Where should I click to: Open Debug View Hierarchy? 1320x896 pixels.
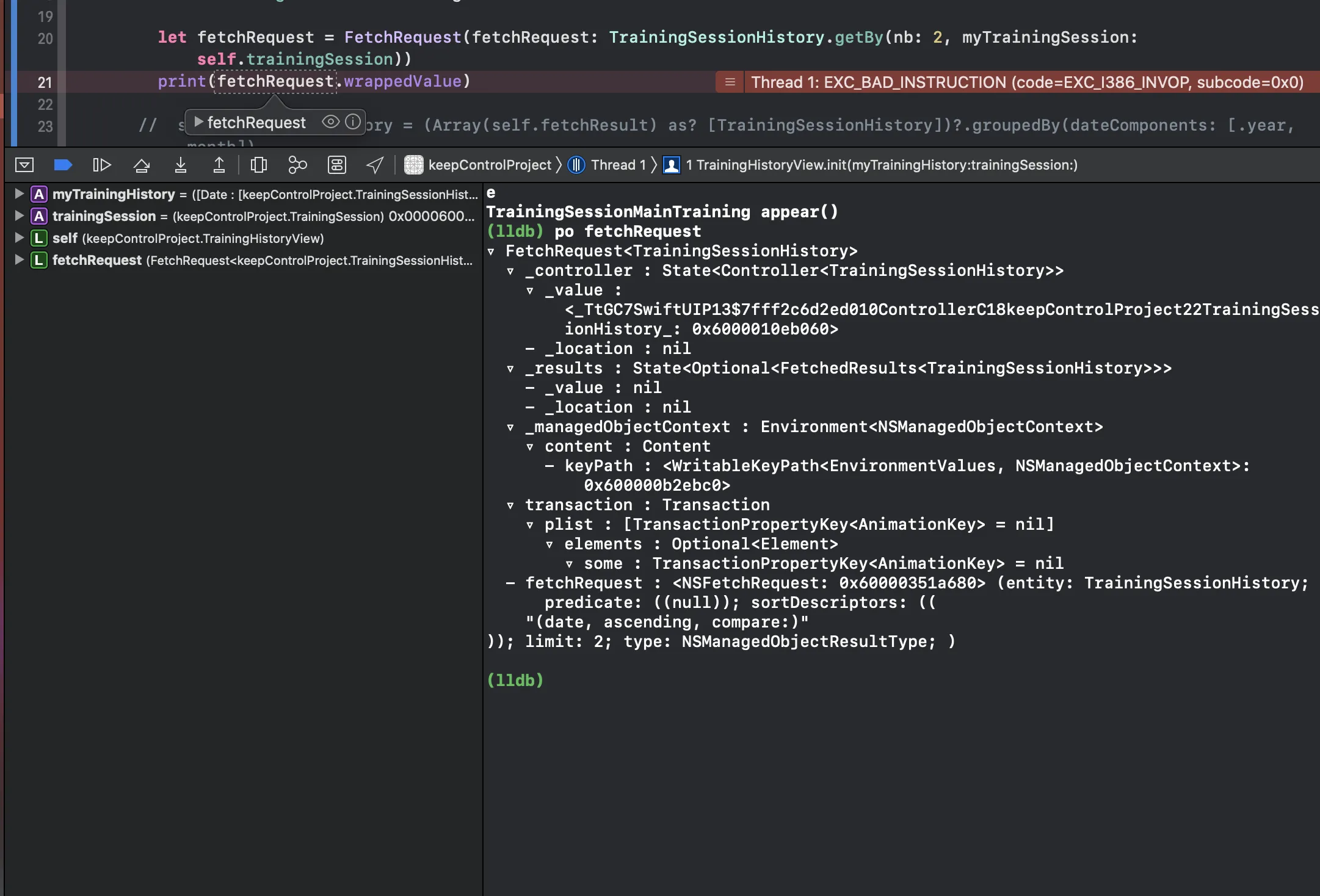pos(259,165)
